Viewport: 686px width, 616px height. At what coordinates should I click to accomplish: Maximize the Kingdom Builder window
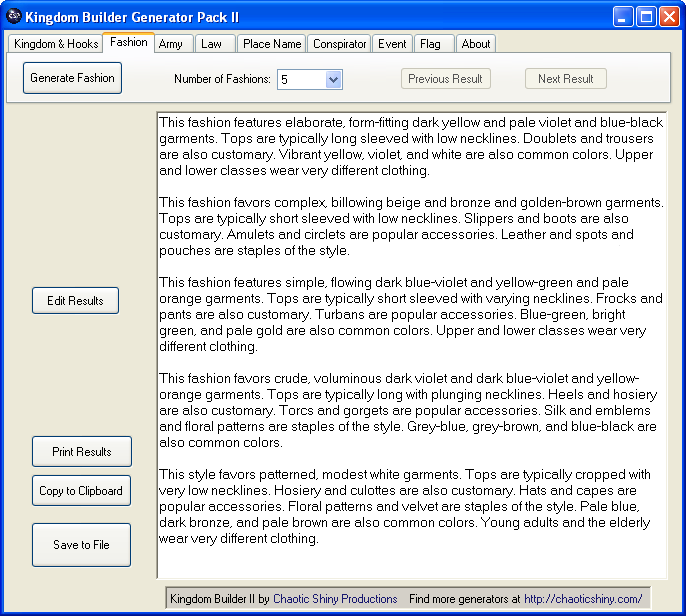pyautogui.click(x=646, y=17)
